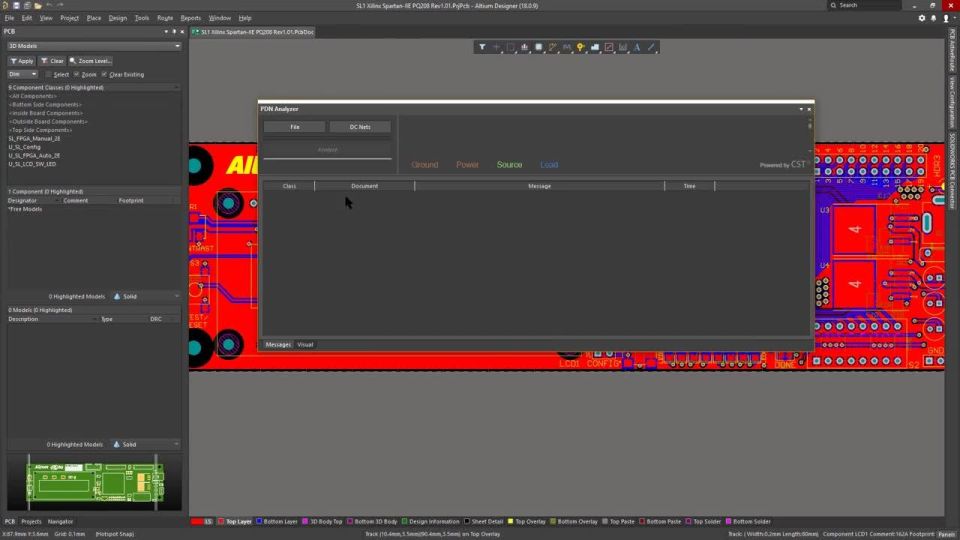Open the 3D Models mode dropdown
This screenshot has width=960, height=540.
(x=94, y=46)
